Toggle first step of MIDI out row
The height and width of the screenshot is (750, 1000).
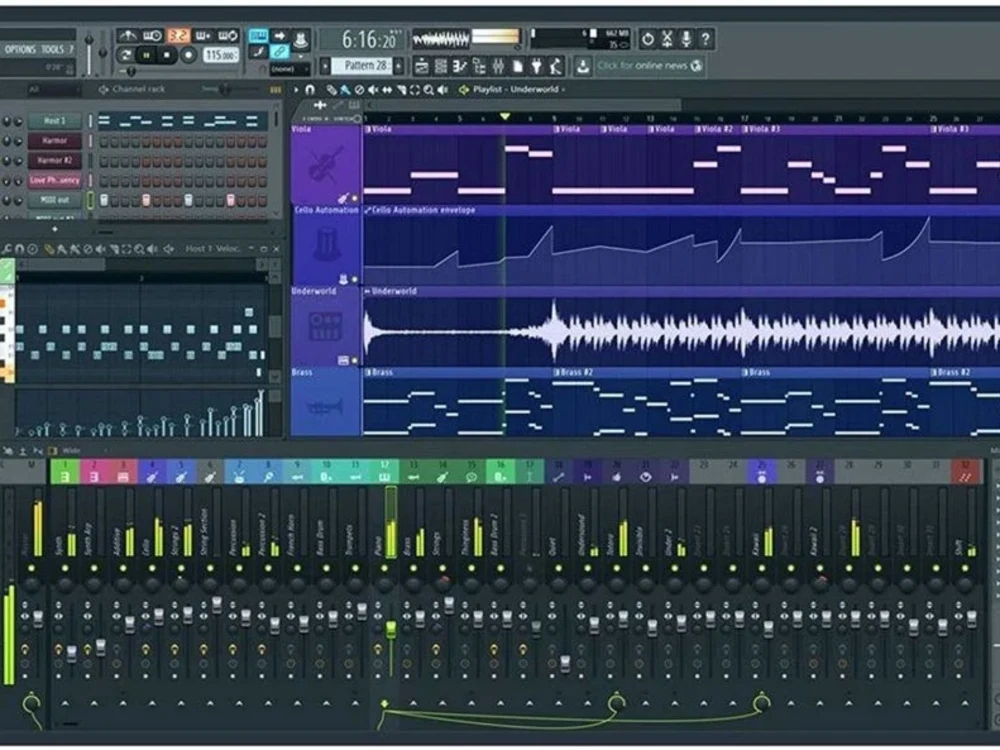coord(104,200)
